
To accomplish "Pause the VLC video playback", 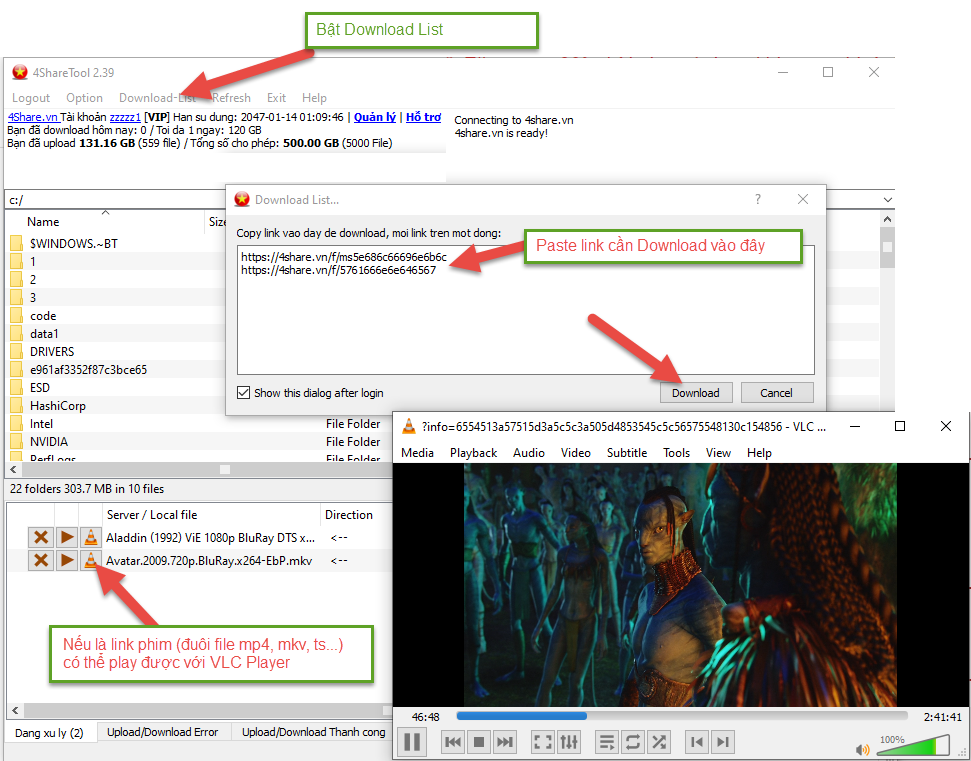I will [x=411, y=742].
